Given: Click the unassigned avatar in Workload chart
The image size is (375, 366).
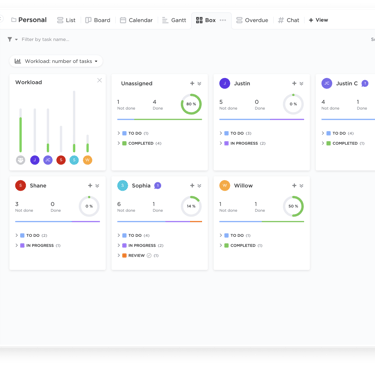Looking at the screenshot, I should coord(21,160).
